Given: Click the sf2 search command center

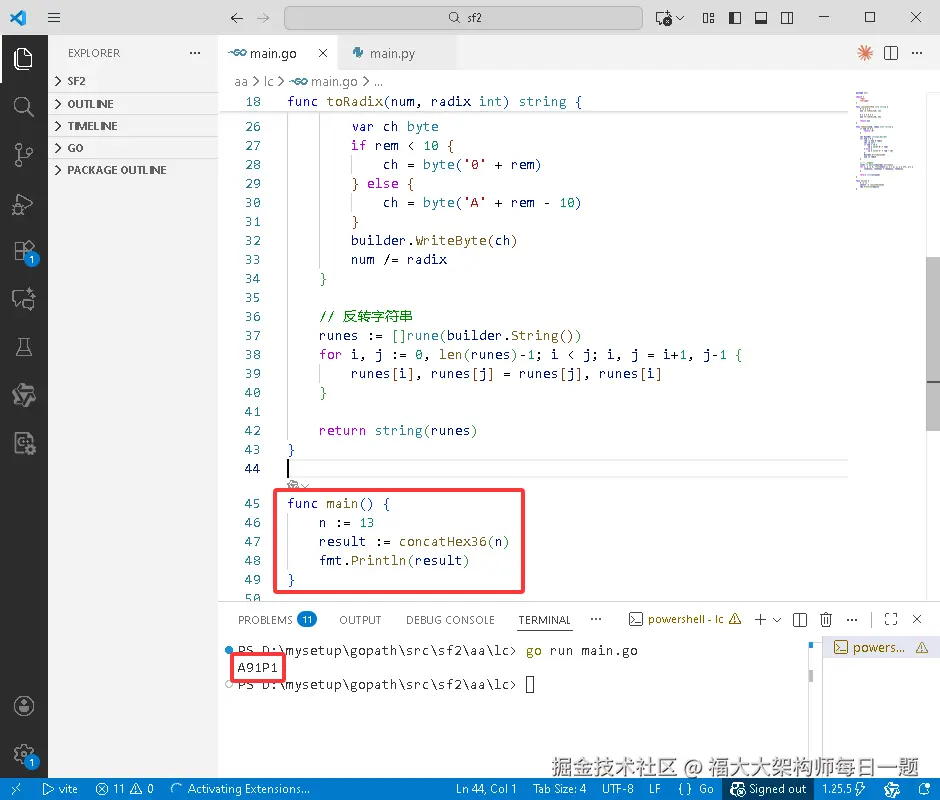Looking at the screenshot, I should (x=463, y=18).
